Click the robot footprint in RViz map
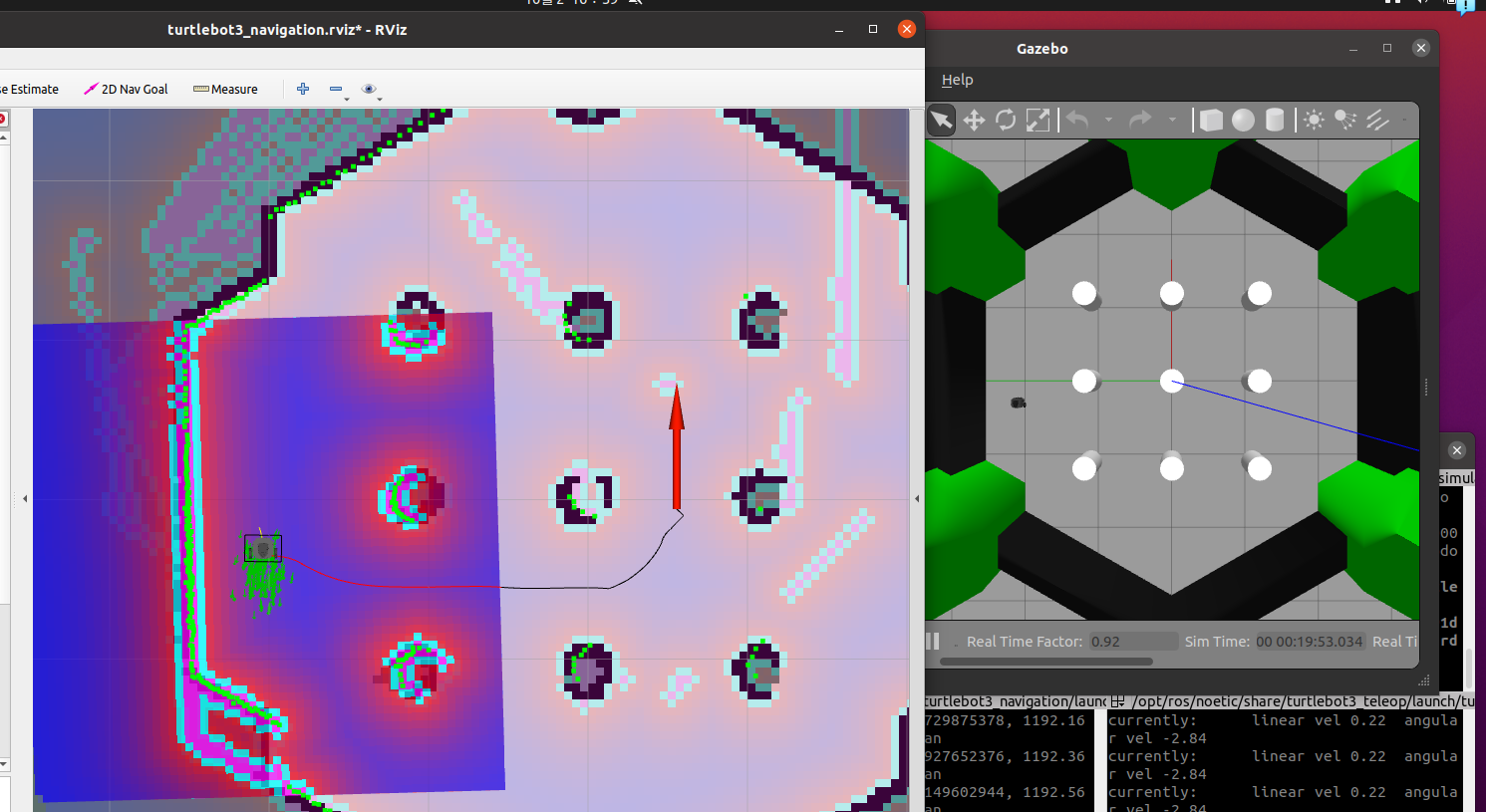 click(x=263, y=549)
